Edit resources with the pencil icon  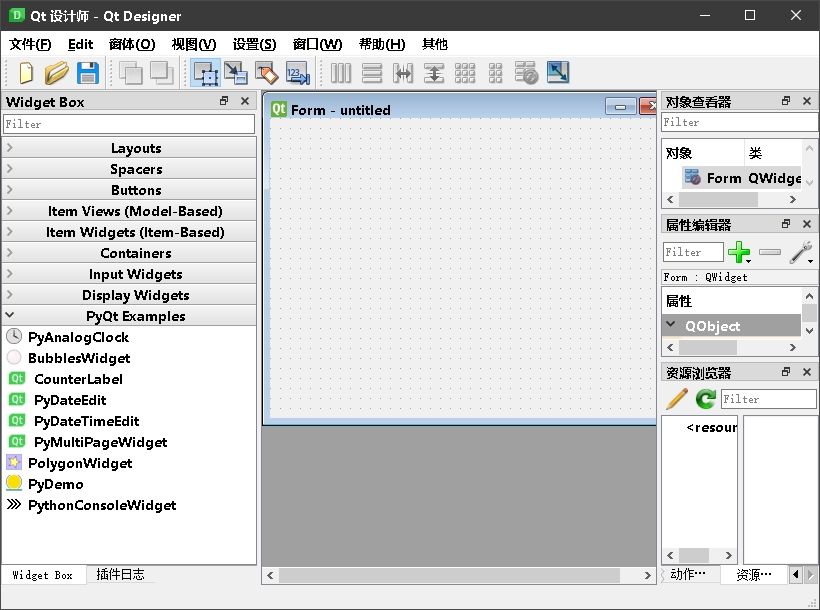tap(677, 399)
